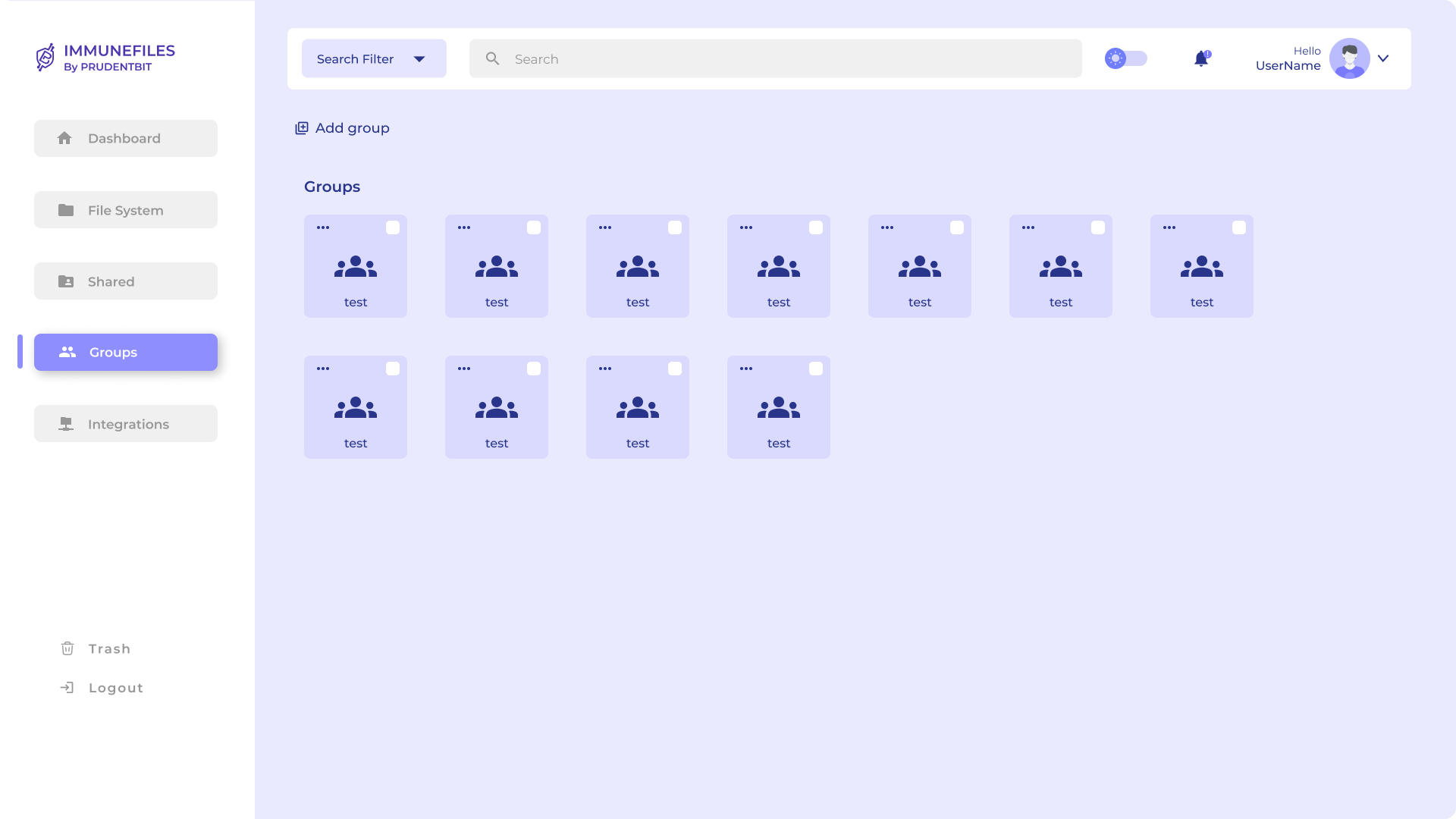The height and width of the screenshot is (819, 1456).
Task: Expand the user account chevron menu
Action: coord(1383,58)
